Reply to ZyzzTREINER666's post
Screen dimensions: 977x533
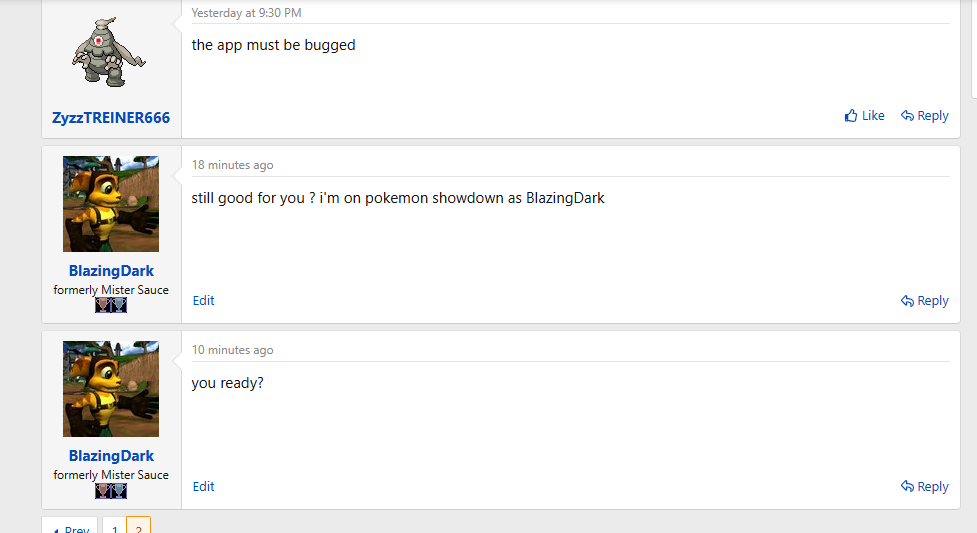click(924, 116)
